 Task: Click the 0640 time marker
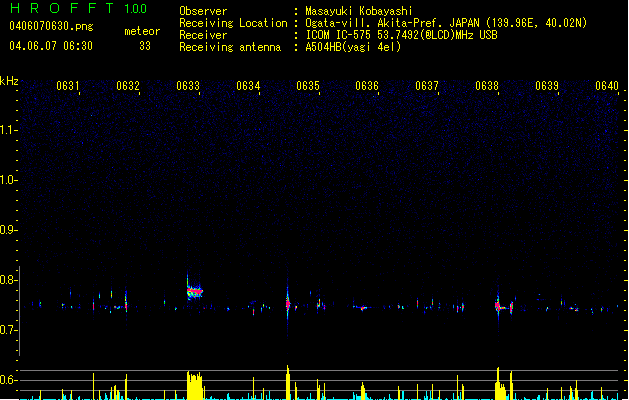point(607,86)
